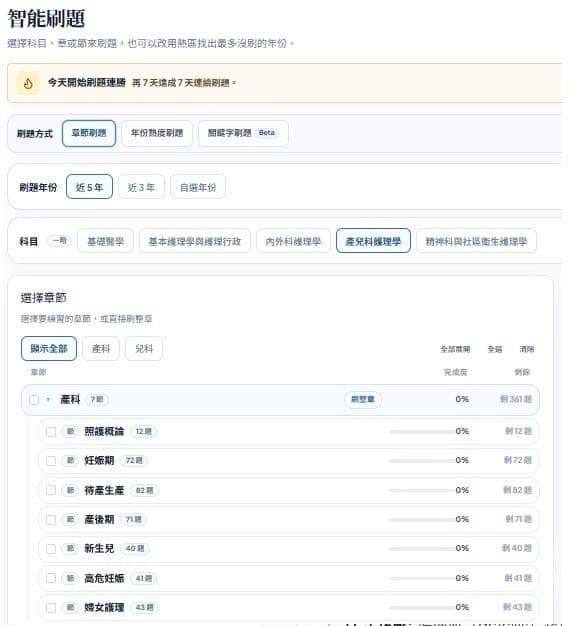The height and width of the screenshot is (626, 570).
Task: Click the flame streak icon in the banner
Action: (x=28, y=83)
